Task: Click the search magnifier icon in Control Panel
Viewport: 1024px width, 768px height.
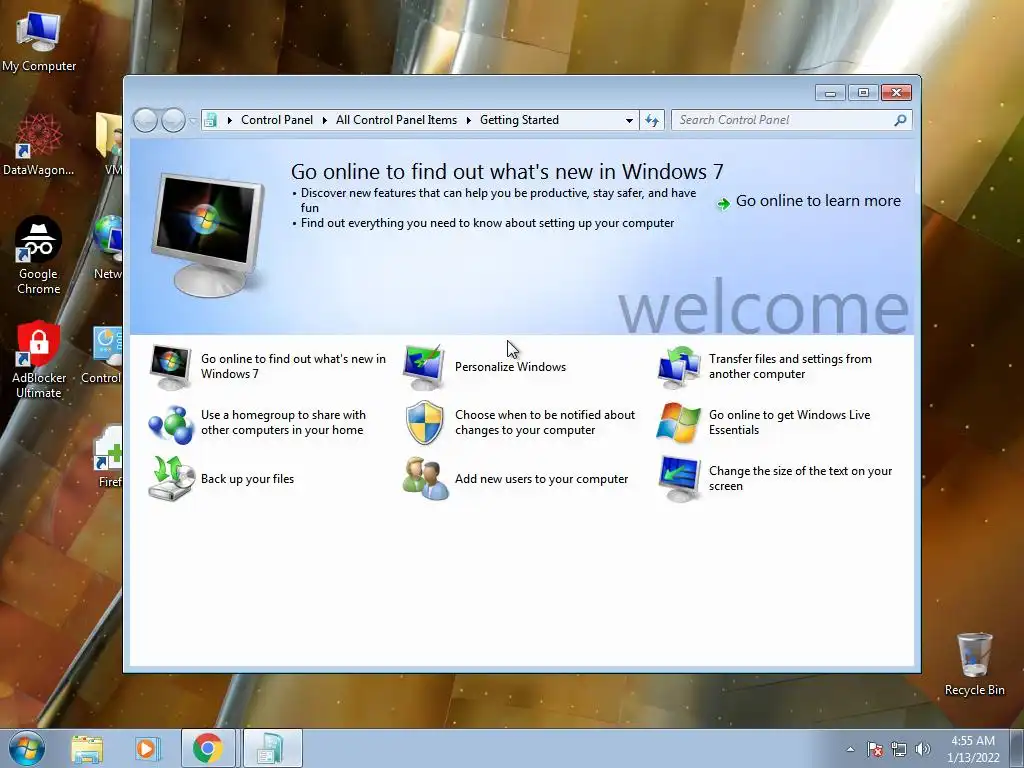Action: pyautogui.click(x=901, y=120)
